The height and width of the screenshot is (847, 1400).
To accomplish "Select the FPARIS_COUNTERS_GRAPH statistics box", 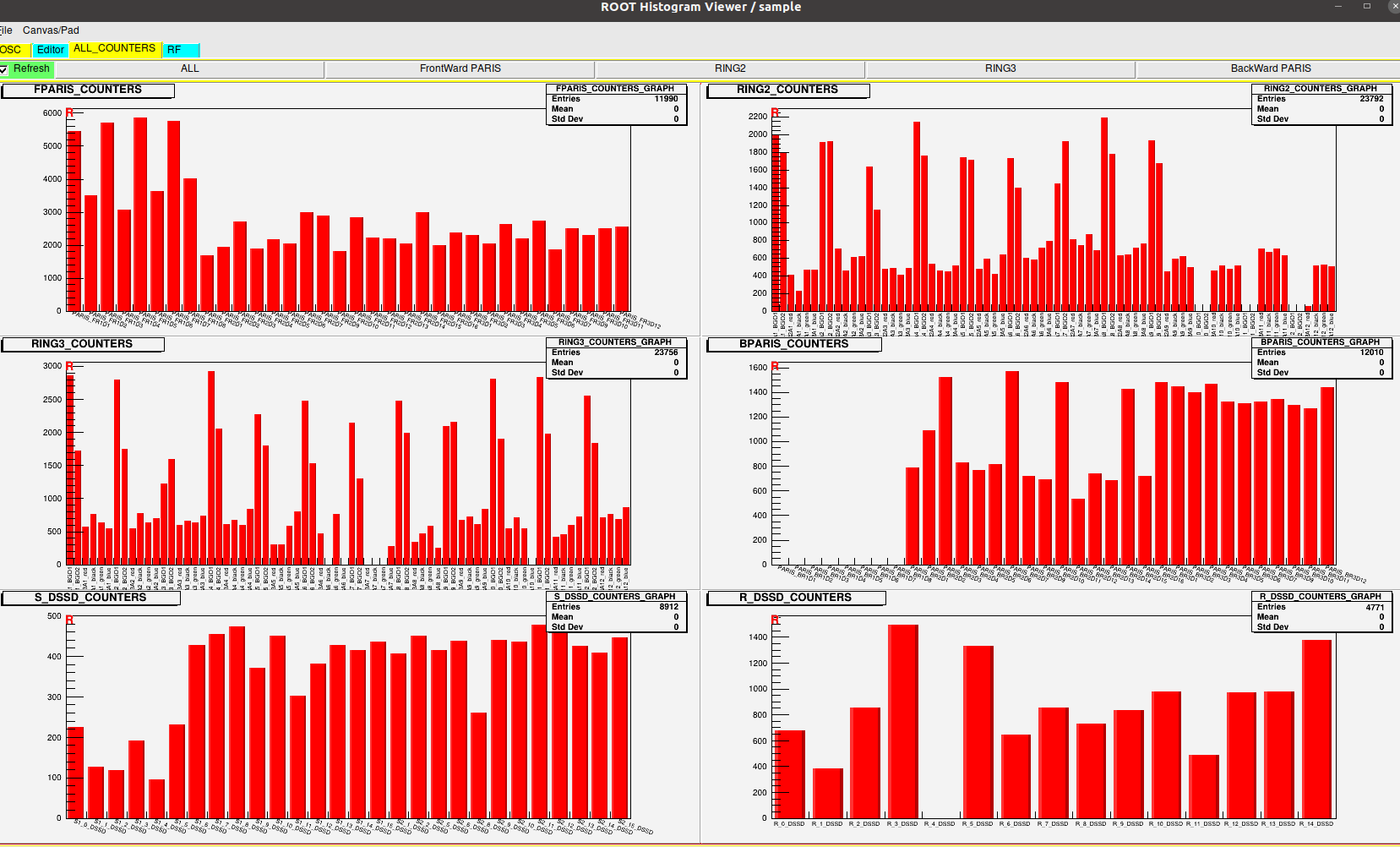I will coord(615,104).
